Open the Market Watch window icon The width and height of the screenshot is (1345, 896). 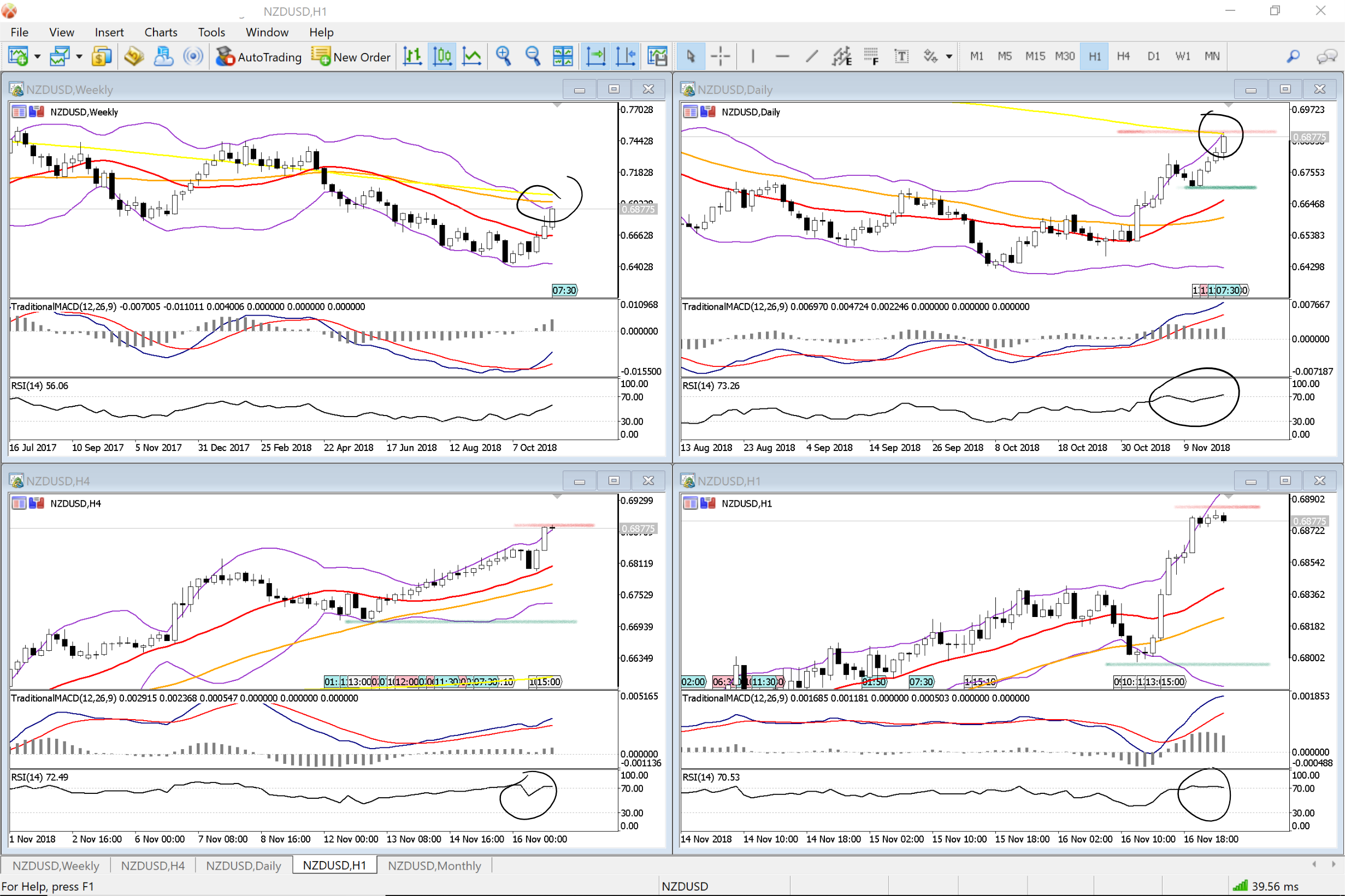click(101, 56)
